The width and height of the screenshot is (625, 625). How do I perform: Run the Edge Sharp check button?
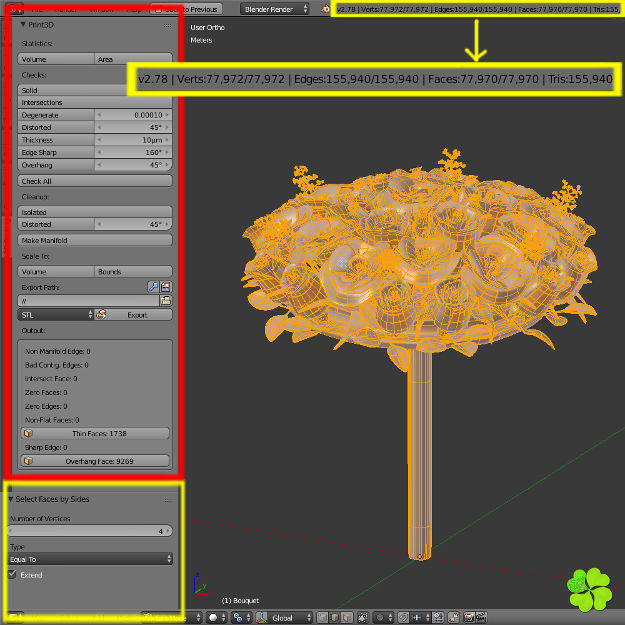pos(56,152)
